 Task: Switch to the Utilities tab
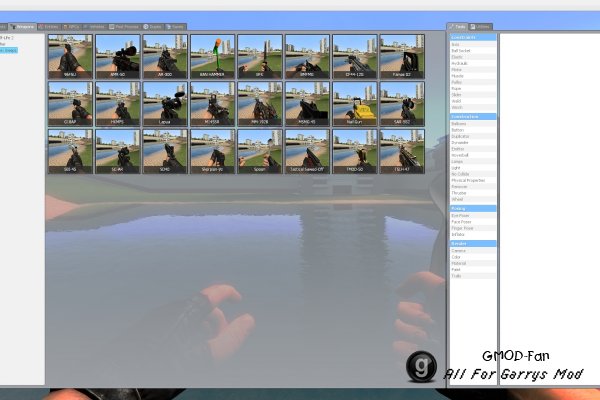(x=481, y=27)
